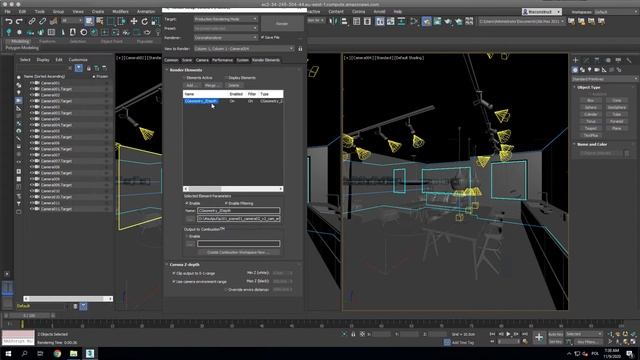This screenshot has height=360, width=640.
Task: Open the Modifiers menu
Action: (120, 12)
